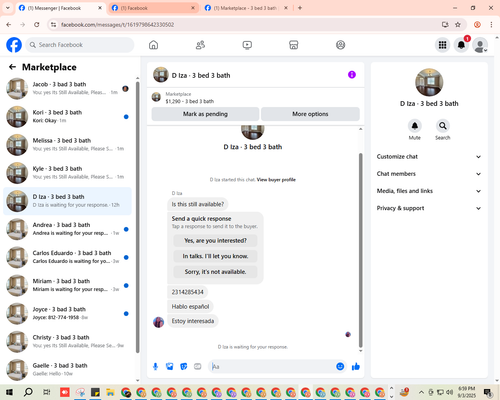Send quick reply Yes, are you interested?
The image size is (500, 400).
pos(215,240)
